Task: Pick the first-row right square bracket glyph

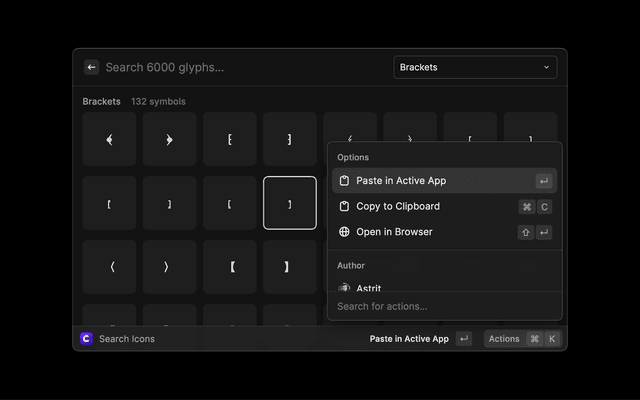Action: [289, 139]
